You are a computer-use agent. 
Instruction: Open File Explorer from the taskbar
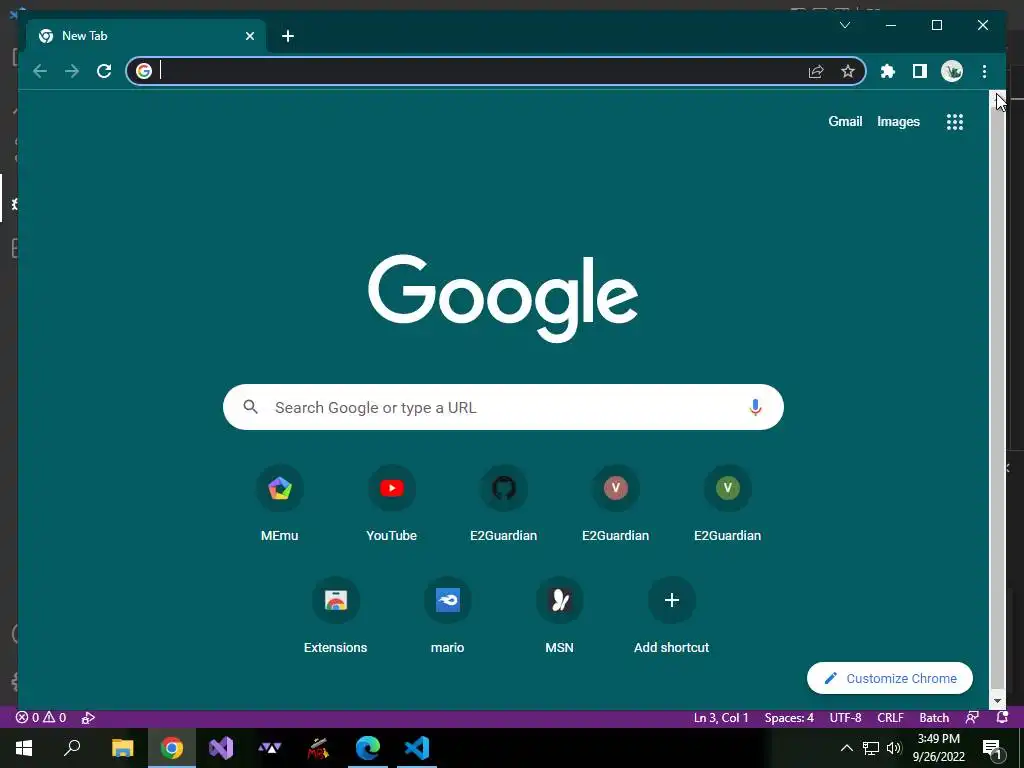tap(122, 748)
